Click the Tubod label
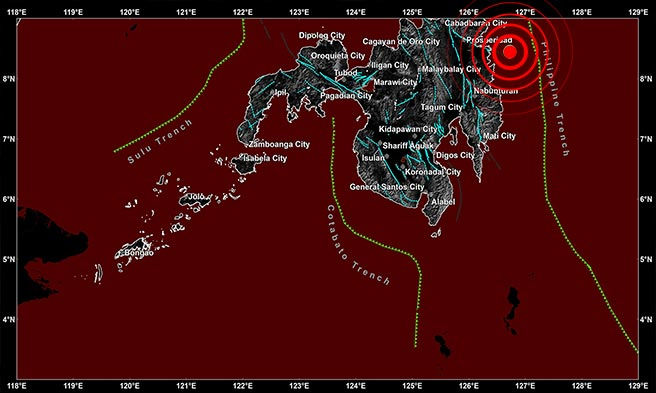This screenshot has height=393, width=656. click(346, 73)
